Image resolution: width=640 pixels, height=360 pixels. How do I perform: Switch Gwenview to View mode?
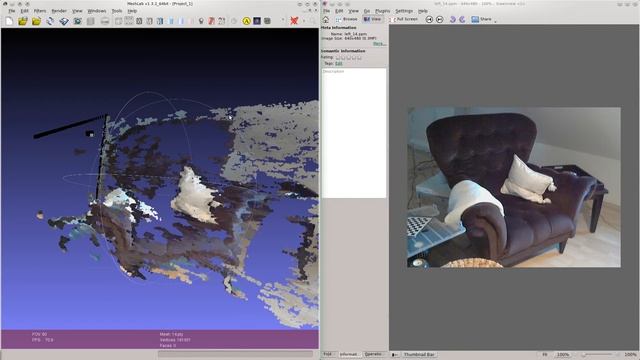[372, 19]
